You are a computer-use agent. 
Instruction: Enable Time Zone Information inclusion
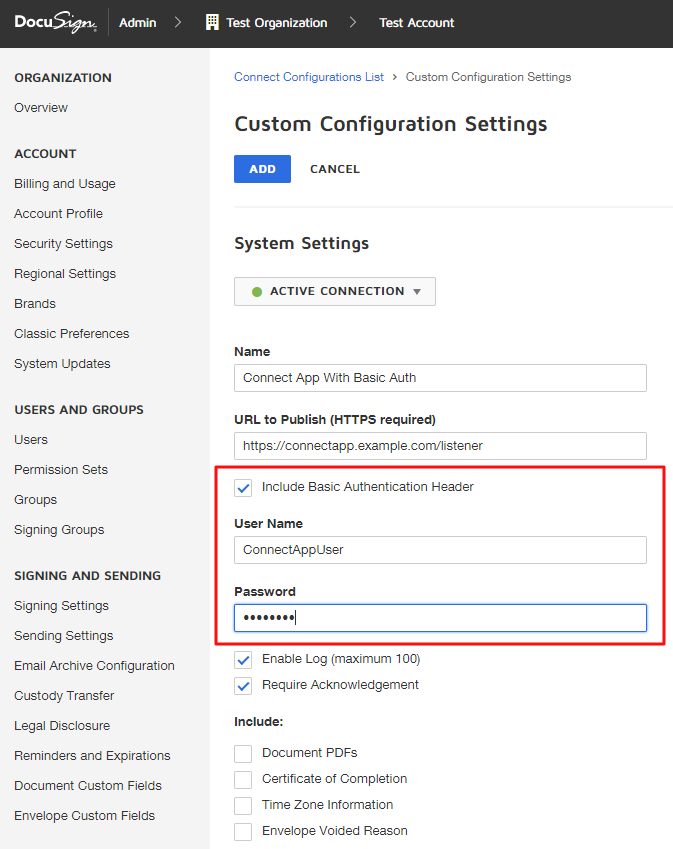pyautogui.click(x=243, y=804)
